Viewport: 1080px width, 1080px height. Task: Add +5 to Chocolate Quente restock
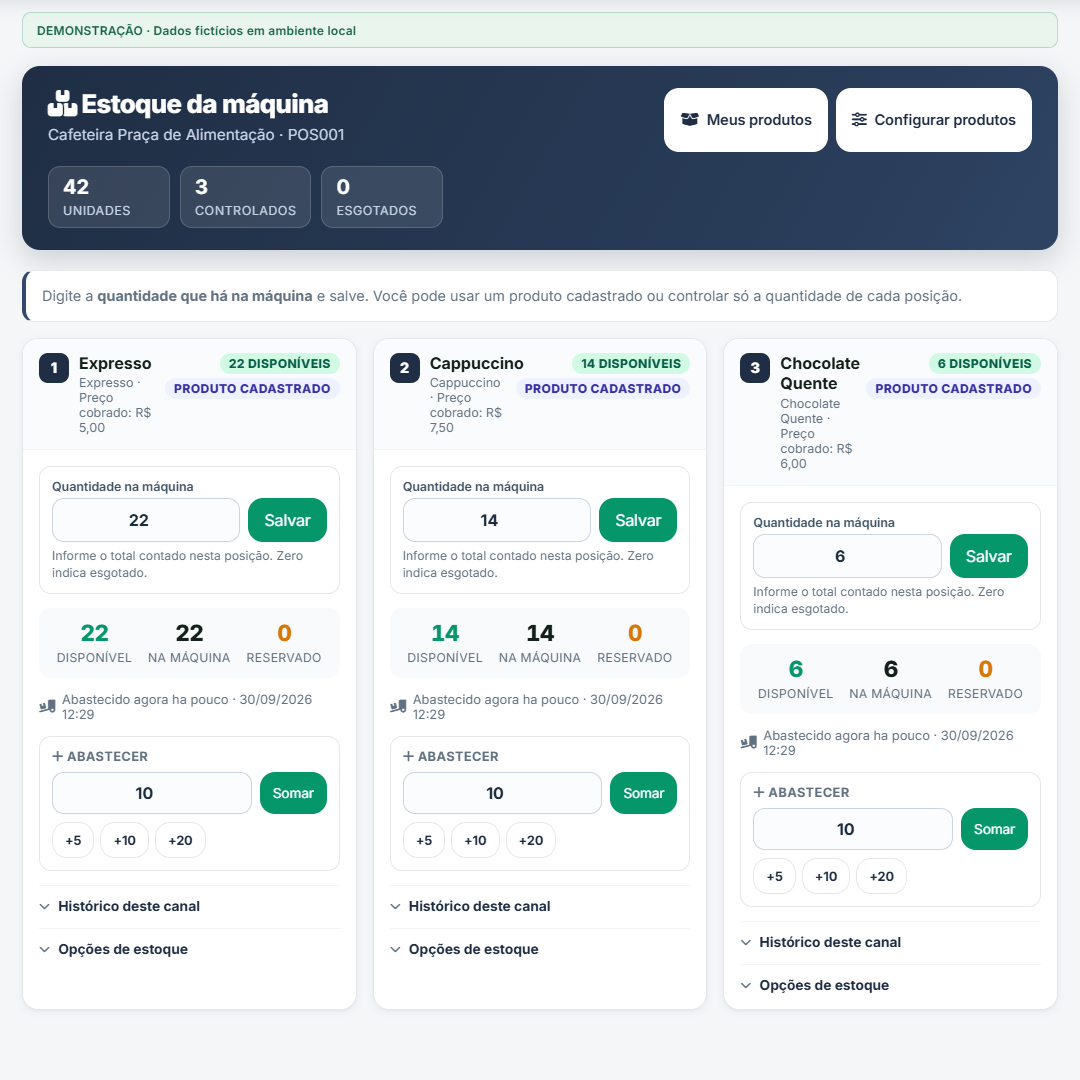[x=775, y=876]
